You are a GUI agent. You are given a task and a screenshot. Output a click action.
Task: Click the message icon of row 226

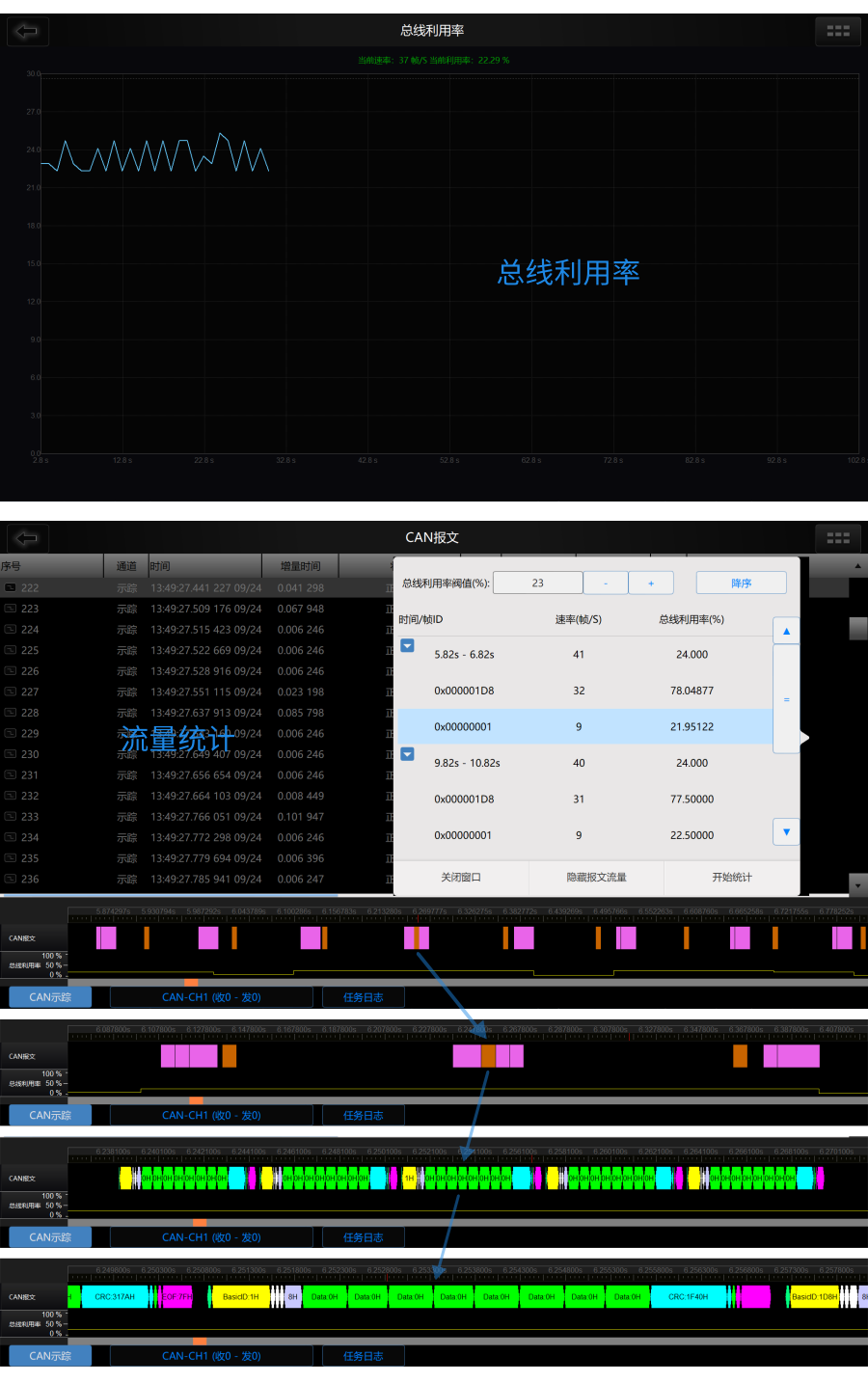click(10, 671)
